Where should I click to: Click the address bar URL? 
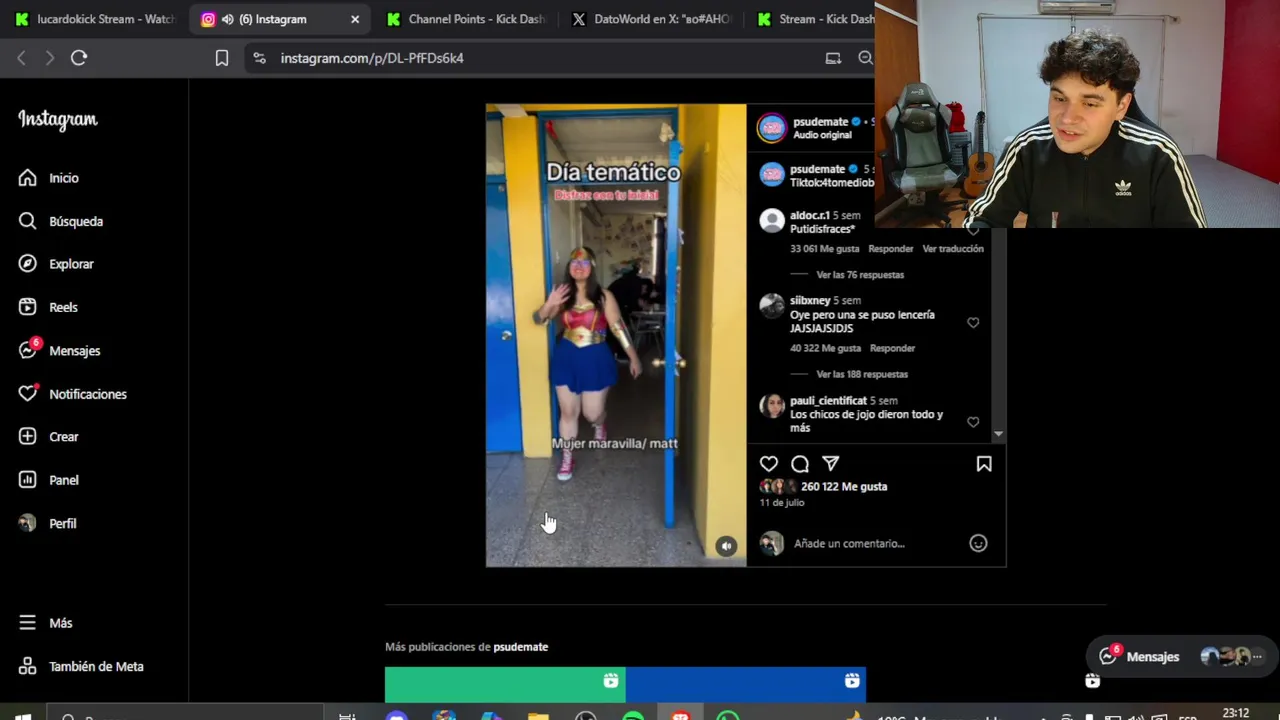[372, 58]
